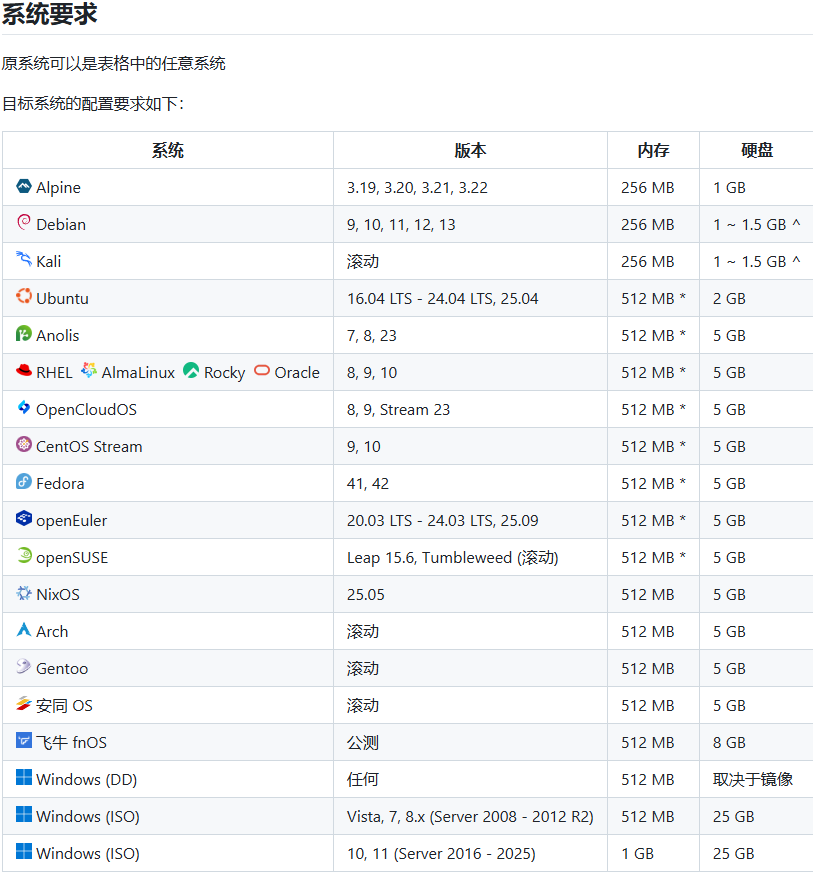Screen dimensions: 813x872
Task: Click the Windows (DD) logo icon
Action: point(24,778)
